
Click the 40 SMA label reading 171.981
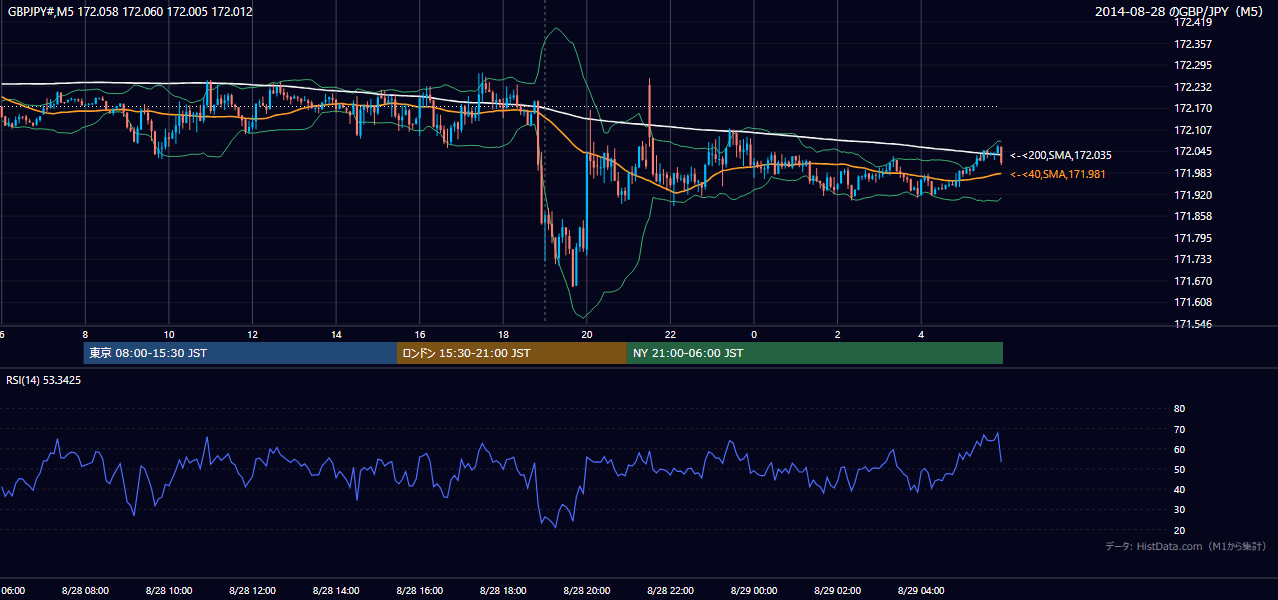point(1058,174)
